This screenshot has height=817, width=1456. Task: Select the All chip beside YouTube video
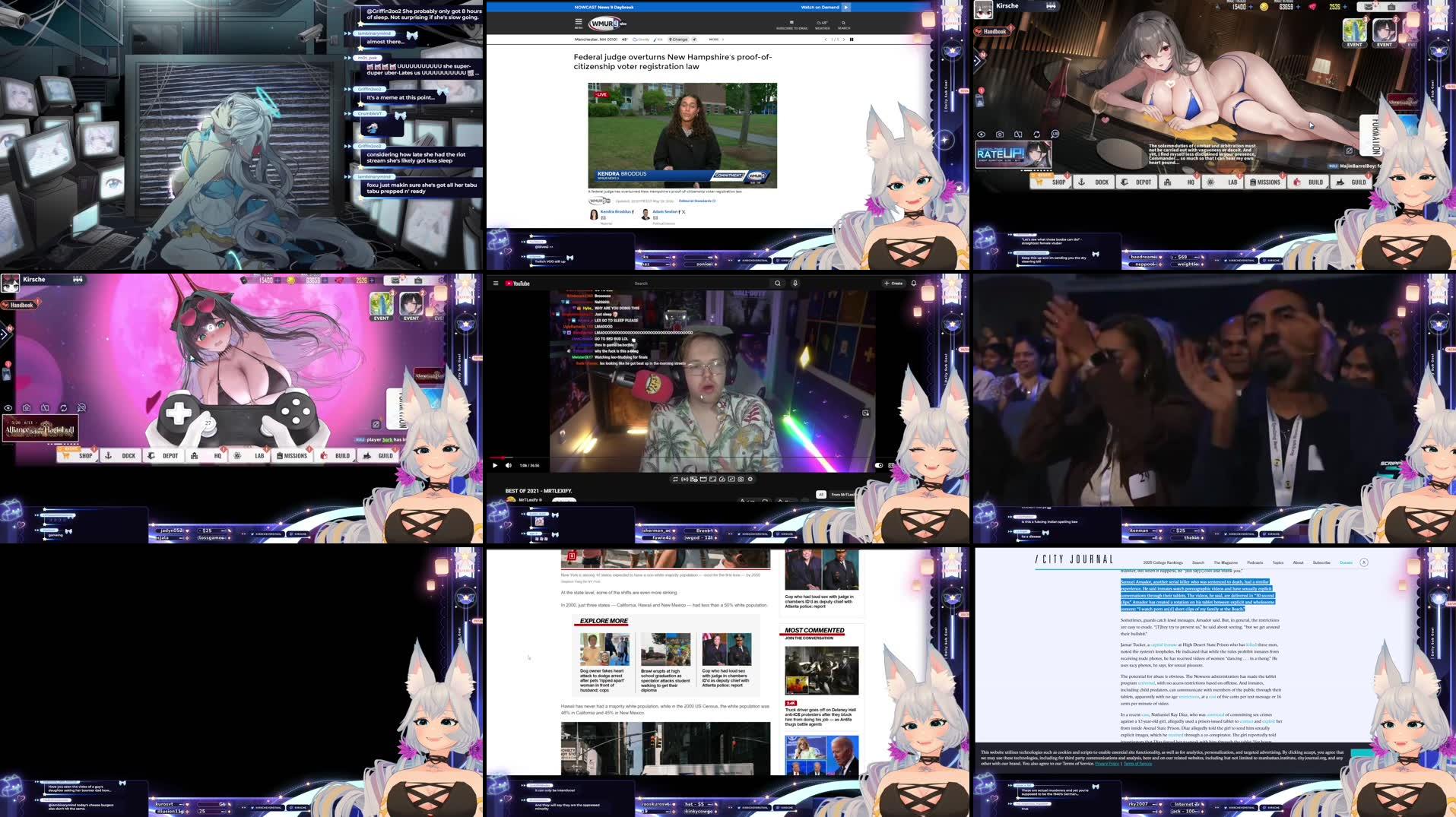(x=820, y=495)
